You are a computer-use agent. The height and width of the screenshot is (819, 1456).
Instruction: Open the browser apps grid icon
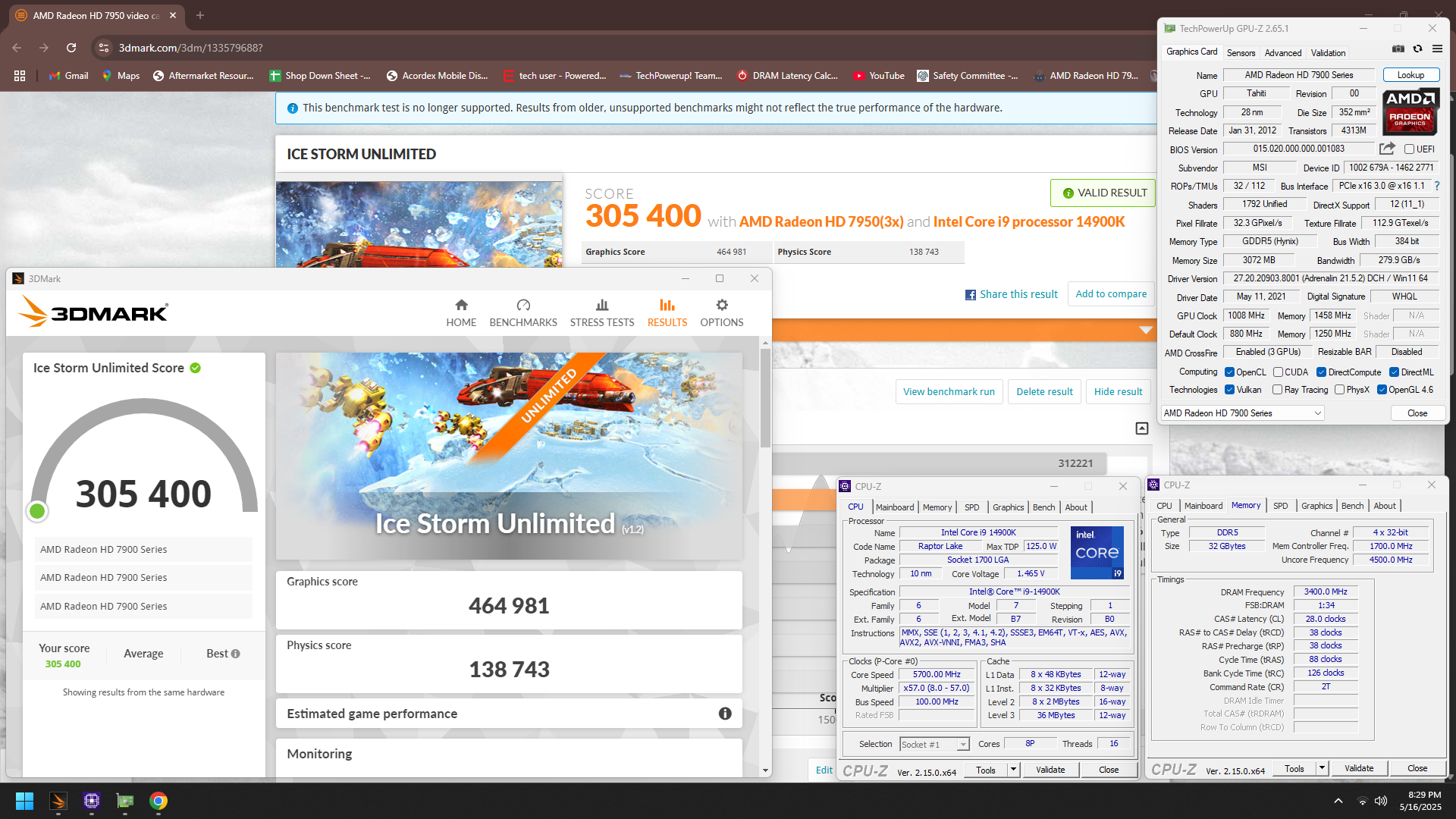[20, 76]
